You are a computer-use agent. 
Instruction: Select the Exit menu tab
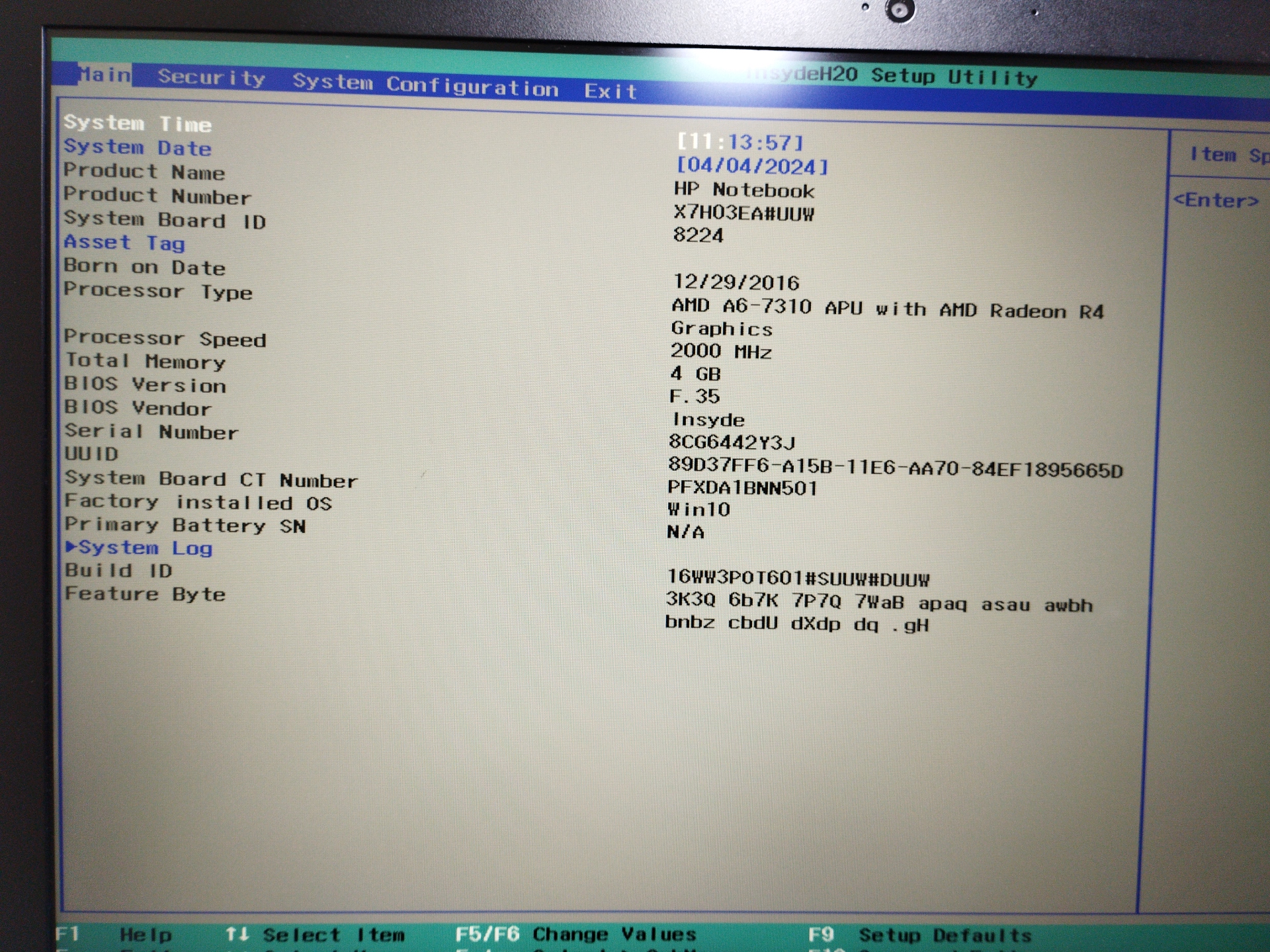pyautogui.click(x=611, y=91)
